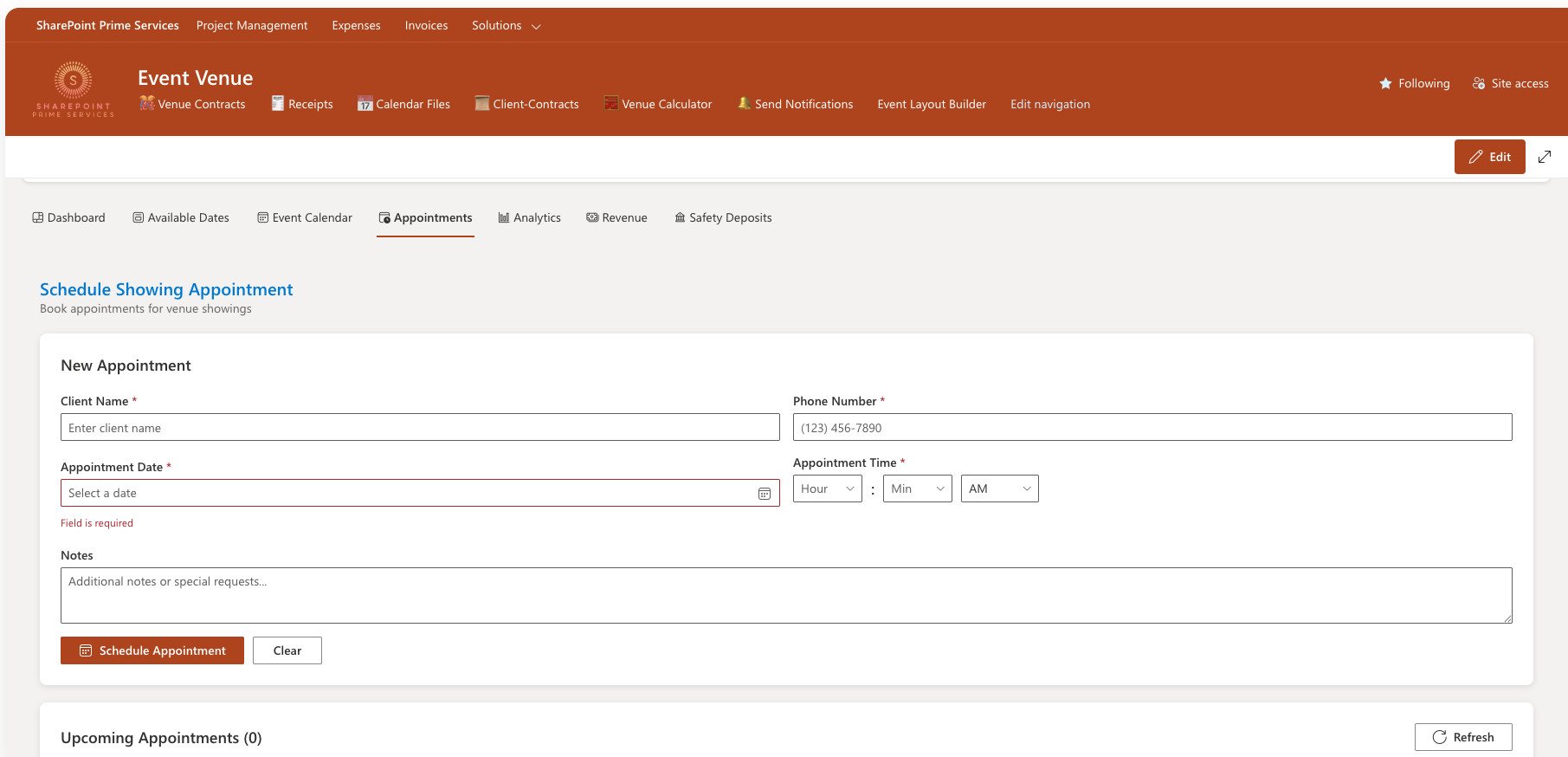
Task: Open the AM/PM dropdown
Action: click(1000, 488)
